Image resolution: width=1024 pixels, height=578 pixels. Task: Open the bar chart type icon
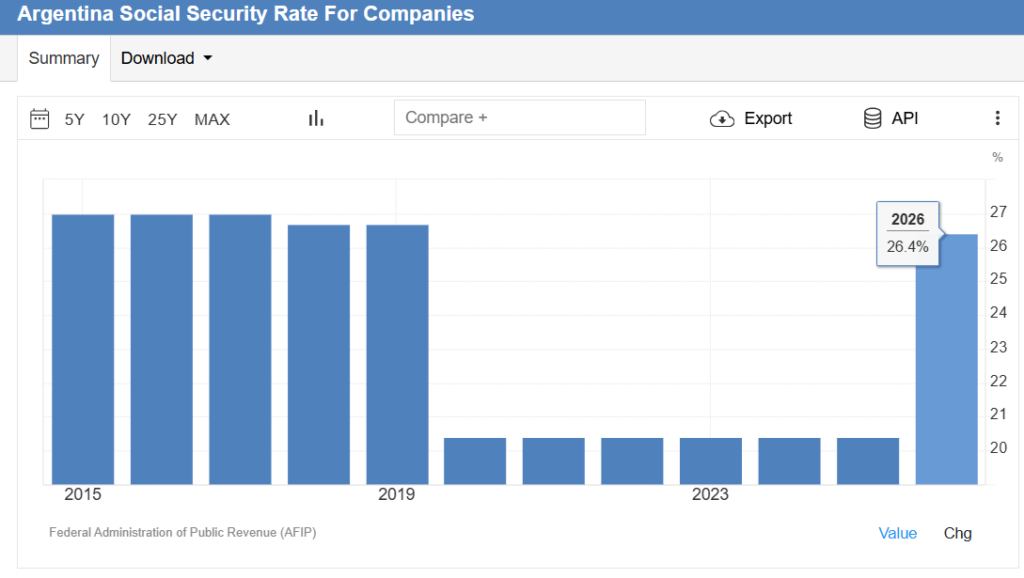click(316, 118)
